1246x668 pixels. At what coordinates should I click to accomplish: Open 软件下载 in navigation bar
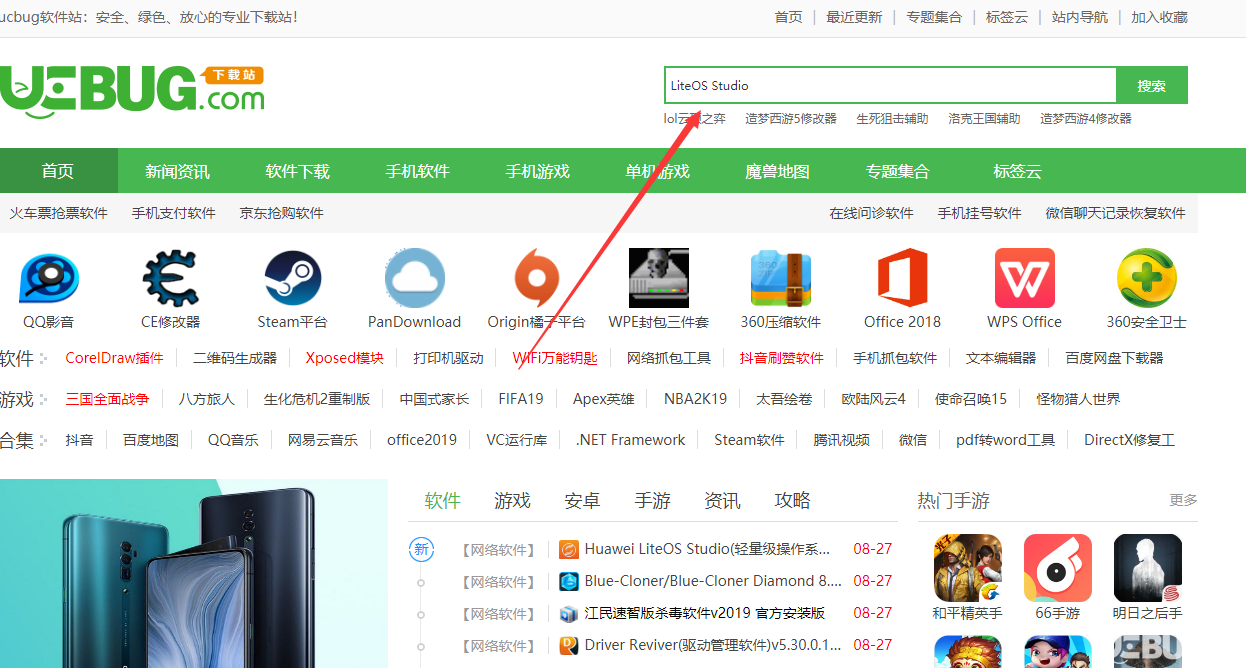pos(298,171)
